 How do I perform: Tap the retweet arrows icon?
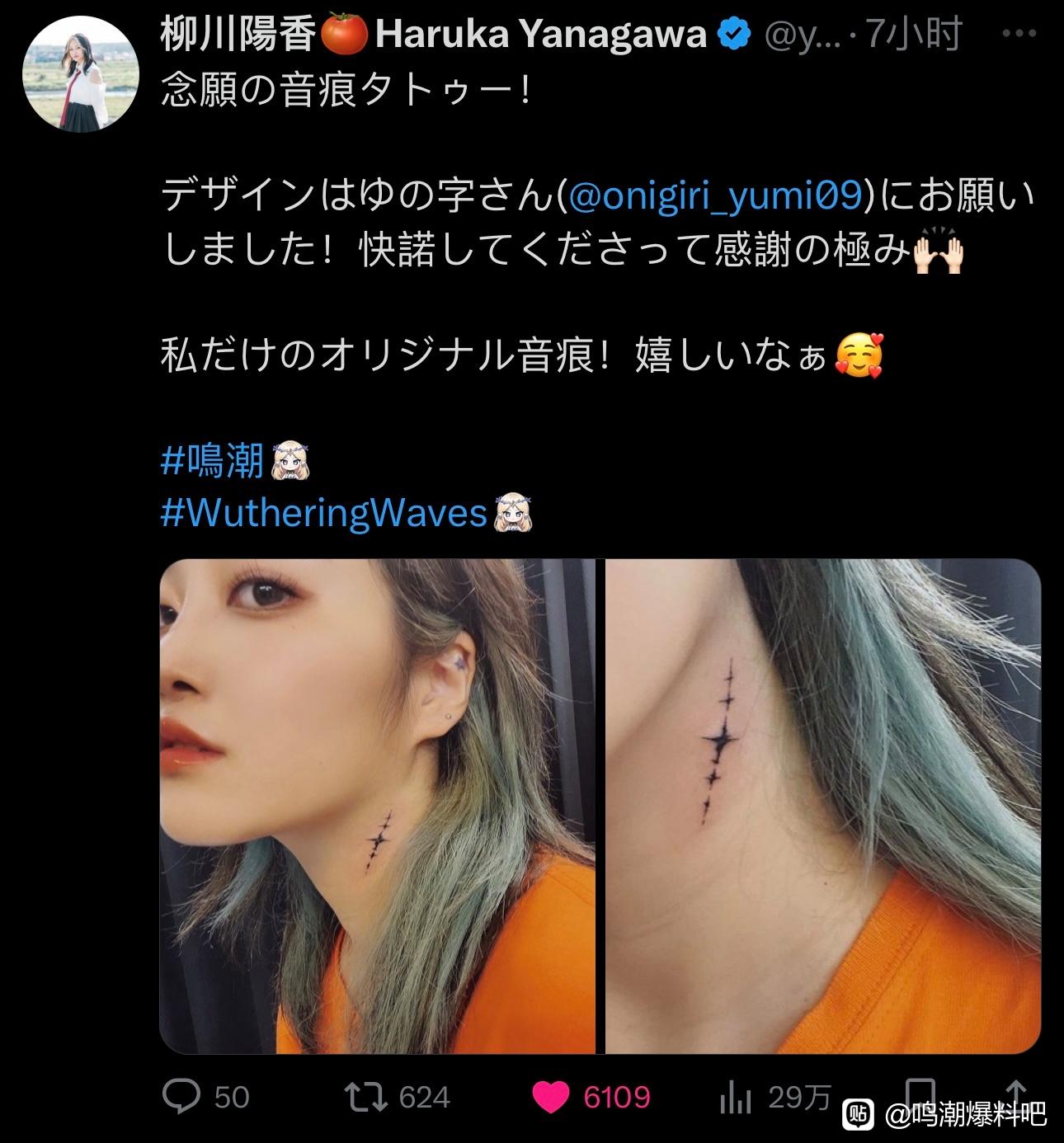(366, 1098)
